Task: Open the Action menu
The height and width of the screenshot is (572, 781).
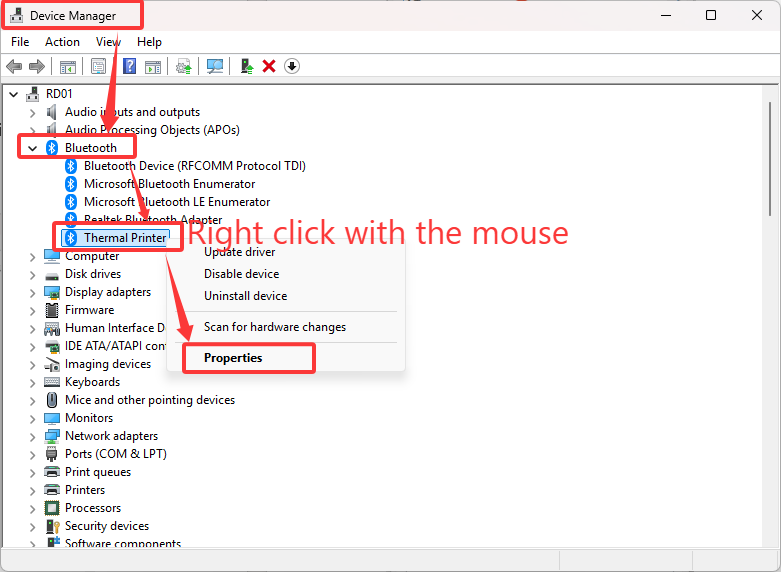Action: [x=62, y=42]
